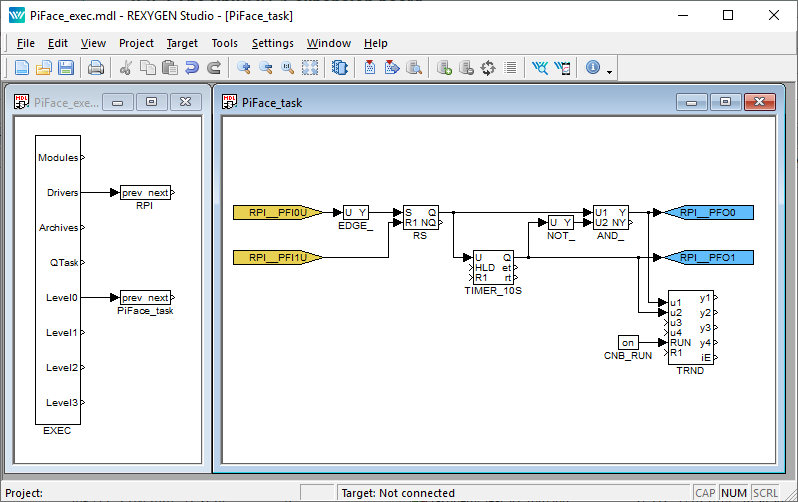Screen dimensions: 798x502
Task: Reset zoom to 1:1 with magnifier icon
Action: point(288,68)
